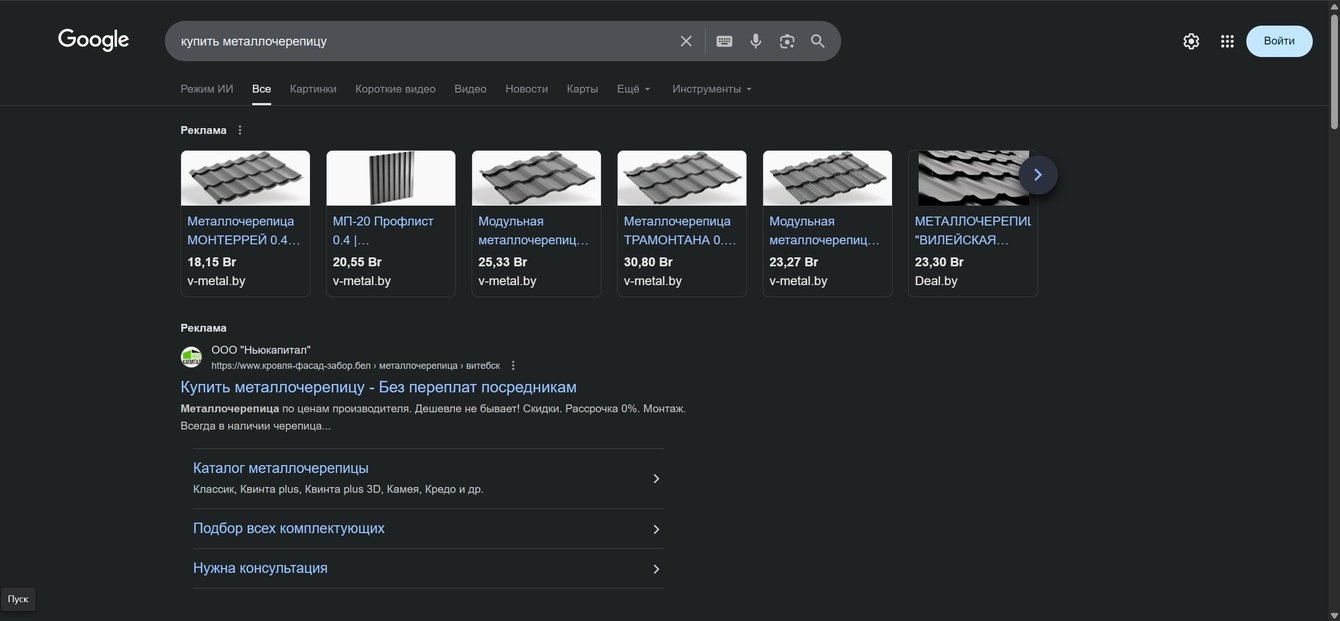The width and height of the screenshot is (1340, 621).
Task: Open the on-screen keyboard input tool
Action: (724, 41)
